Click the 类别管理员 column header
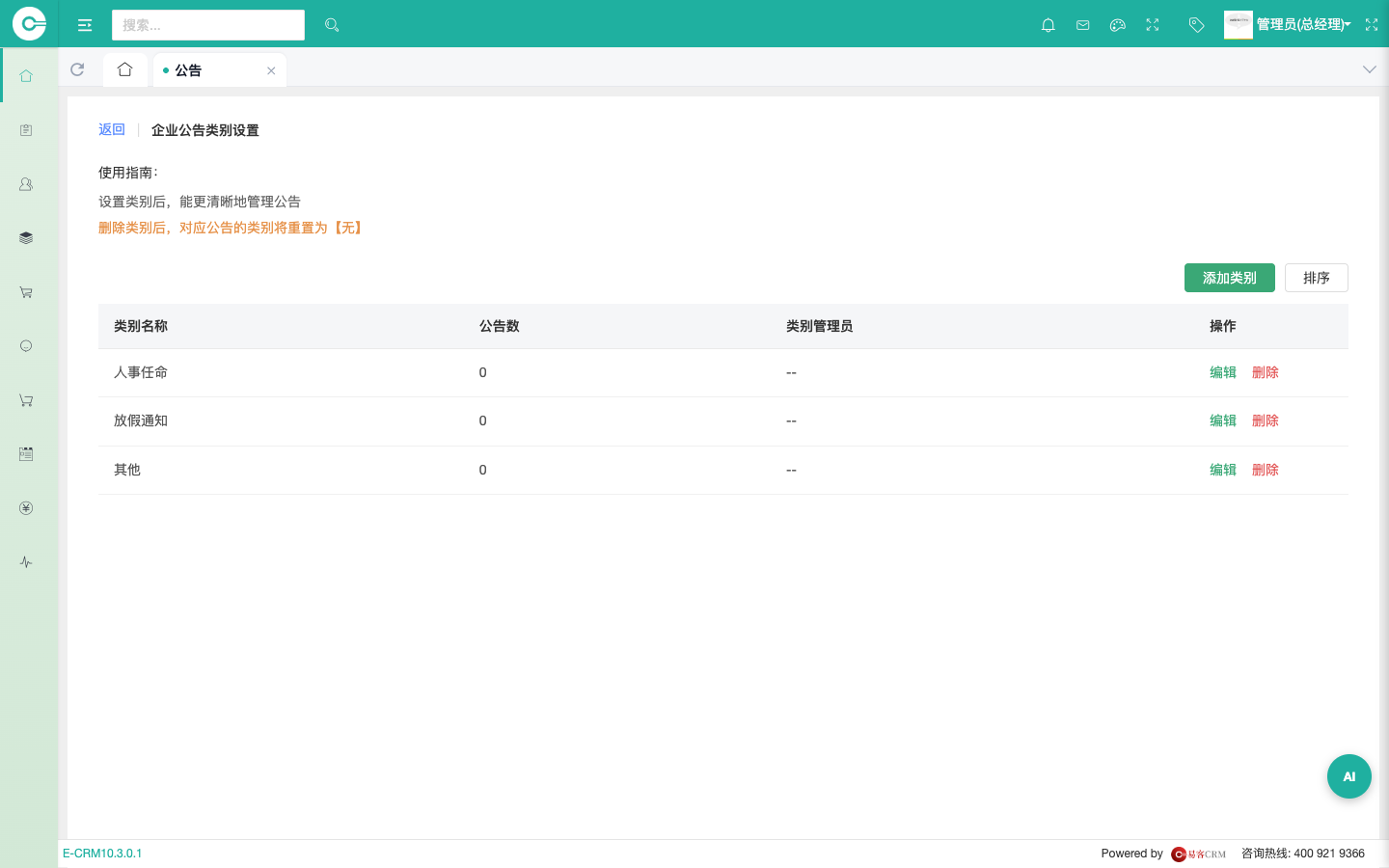 (x=820, y=326)
